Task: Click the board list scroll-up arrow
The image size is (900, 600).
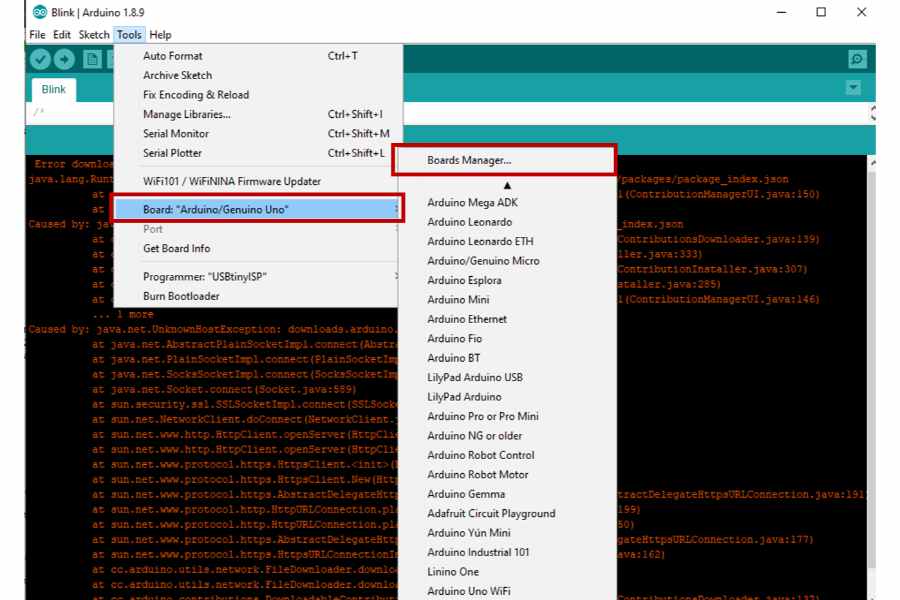Action: 507,185
